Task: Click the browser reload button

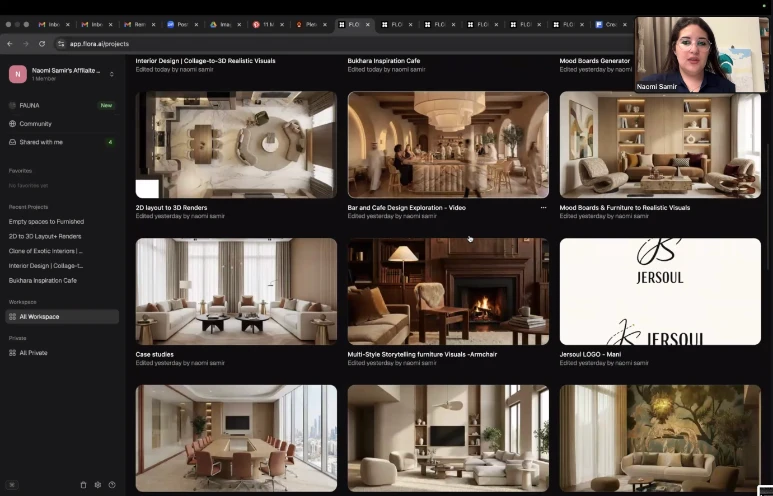Action: tap(42, 44)
